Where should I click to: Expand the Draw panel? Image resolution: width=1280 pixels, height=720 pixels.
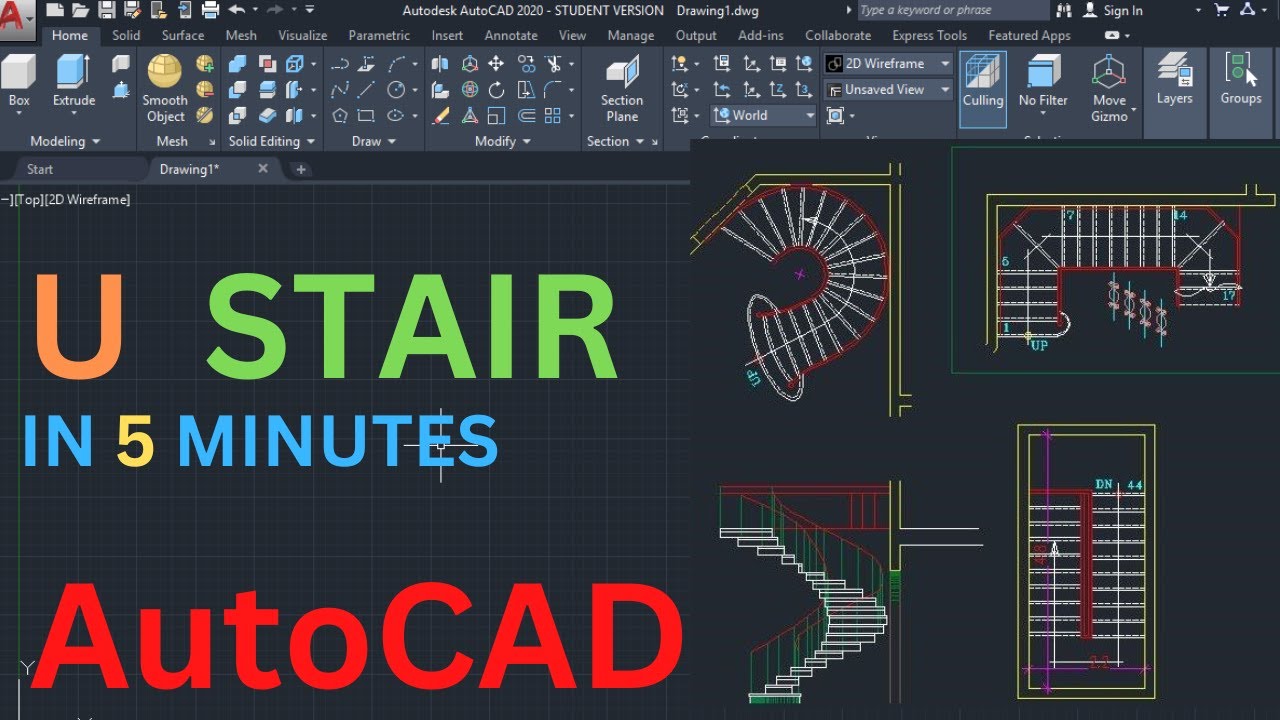374,141
